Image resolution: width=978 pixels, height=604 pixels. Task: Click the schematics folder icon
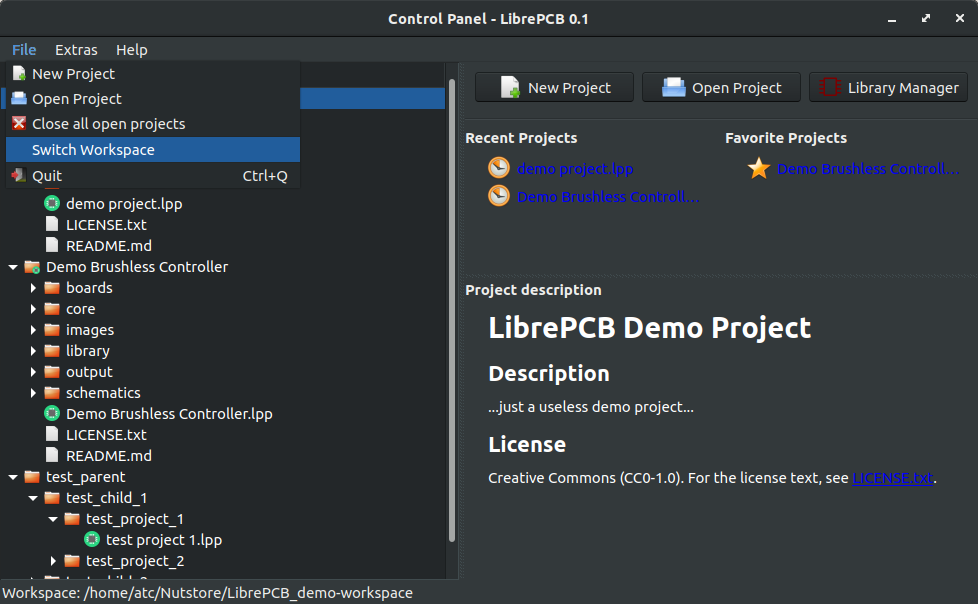coord(52,392)
